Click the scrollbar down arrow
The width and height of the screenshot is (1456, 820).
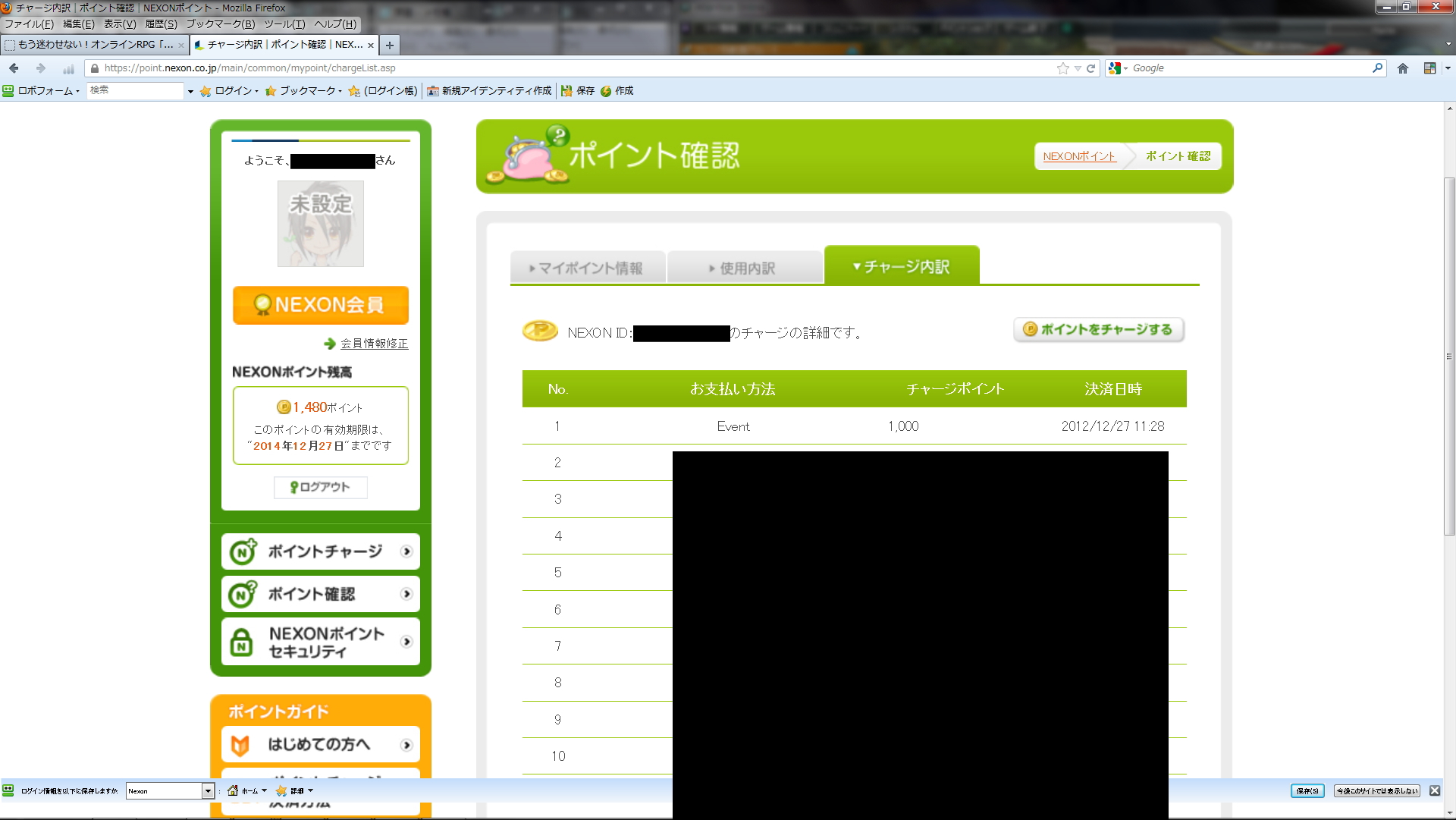(1449, 814)
